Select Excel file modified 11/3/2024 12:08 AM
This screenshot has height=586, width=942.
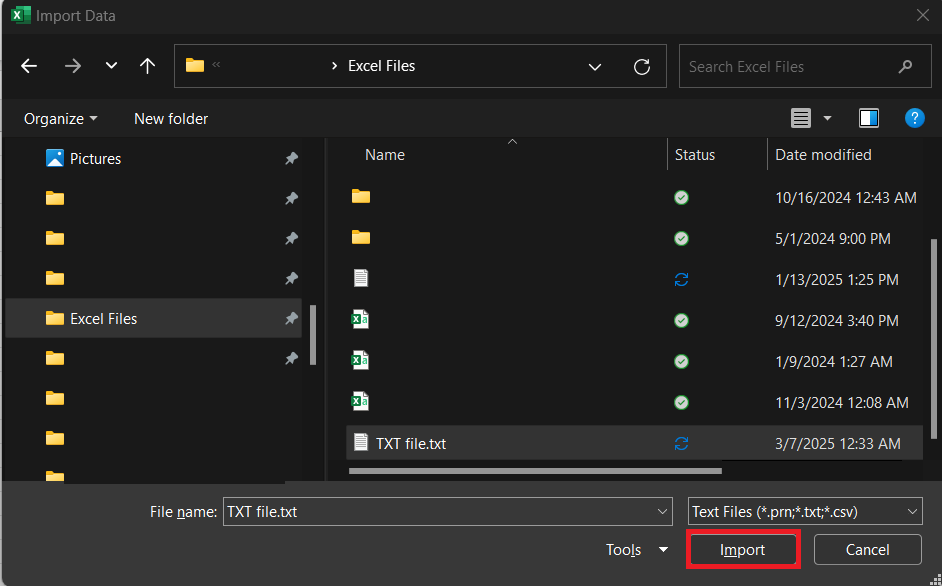634,402
